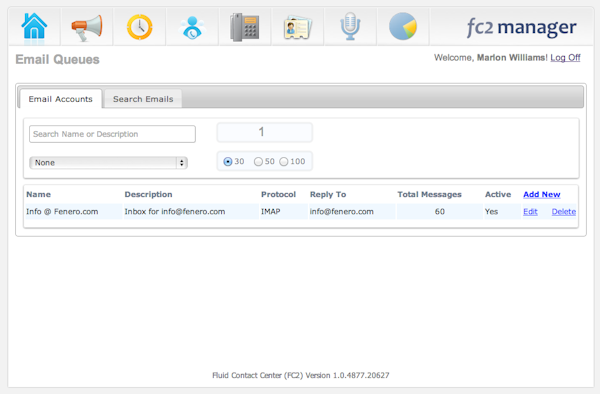Viewport: 600px width, 394px height.
Task: Select the 30 per page radio button
Action: click(x=228, y=162)
